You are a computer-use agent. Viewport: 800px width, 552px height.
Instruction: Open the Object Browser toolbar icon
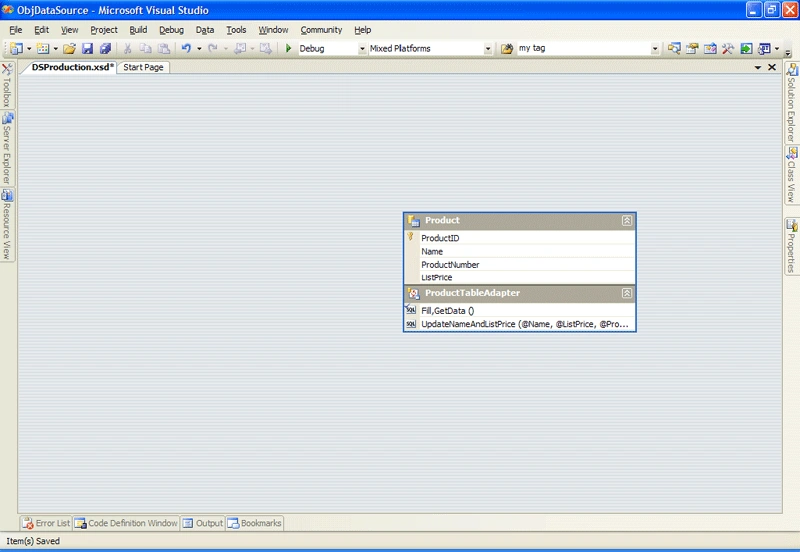click(x=710, y=48)
